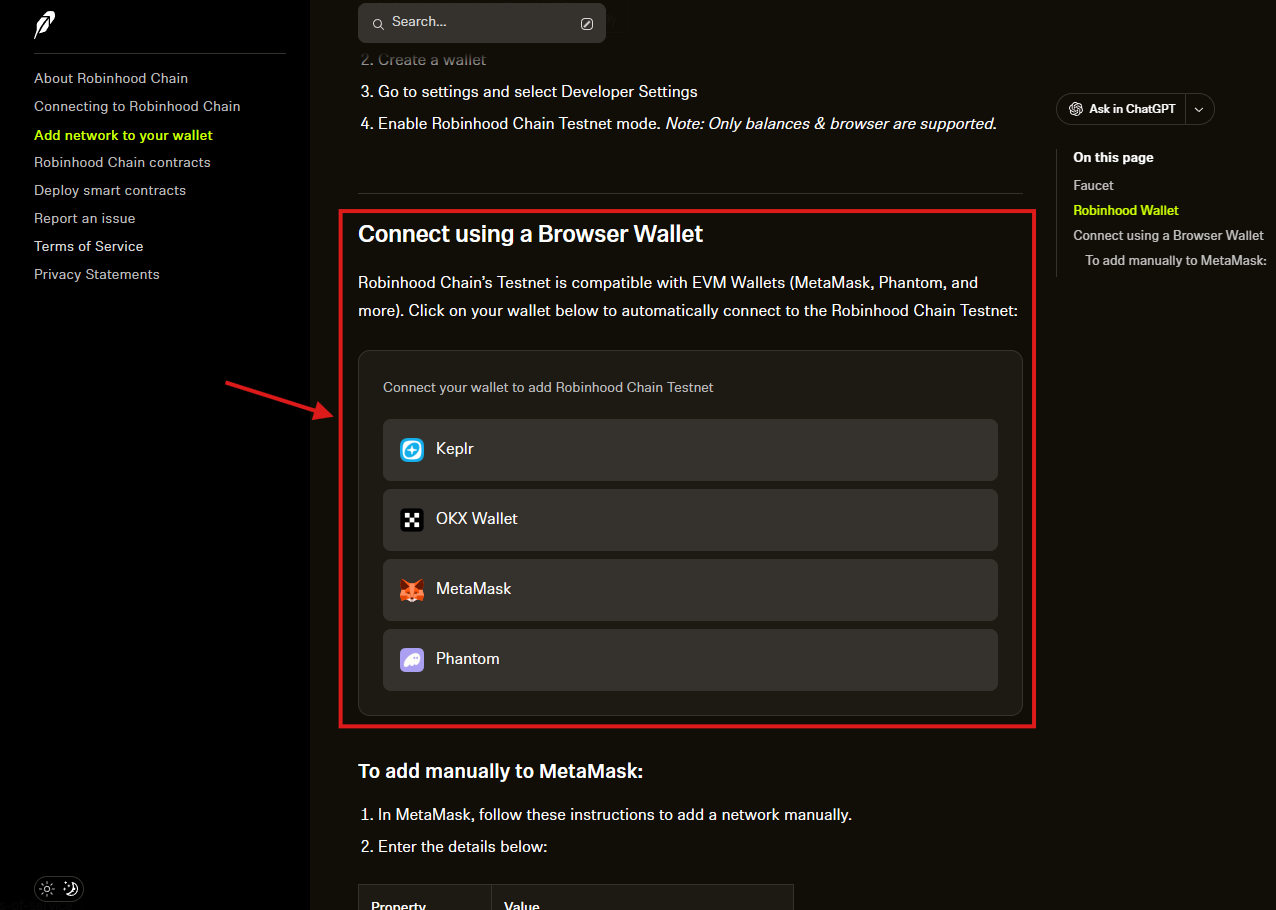Click the Phantom ghost icon

point(412,660)
